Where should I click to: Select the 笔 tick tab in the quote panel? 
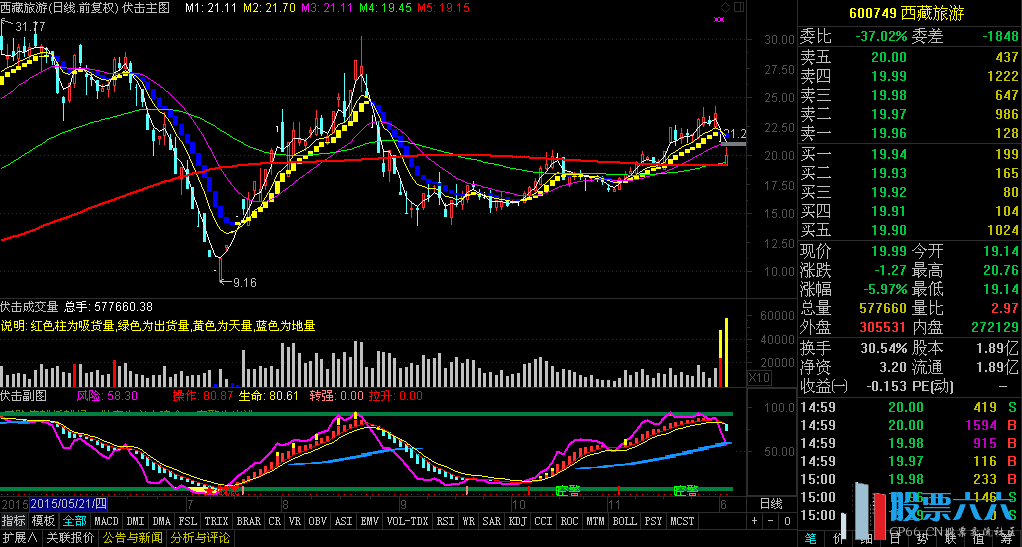(809, 538)
